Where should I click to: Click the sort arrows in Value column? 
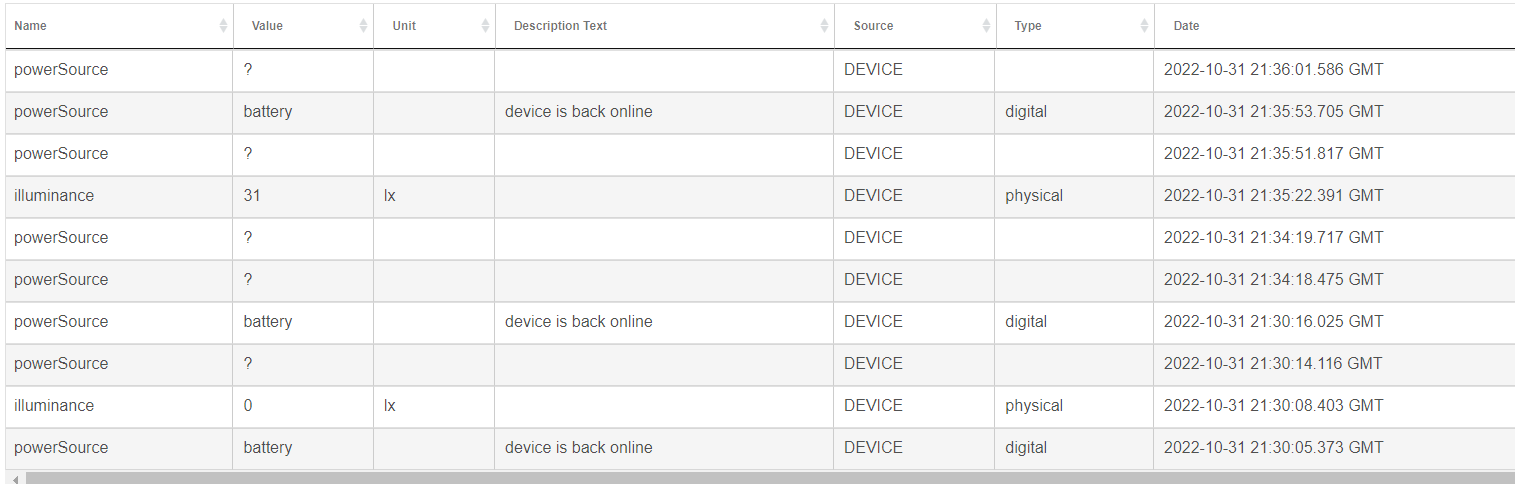(x=363, y=26)
